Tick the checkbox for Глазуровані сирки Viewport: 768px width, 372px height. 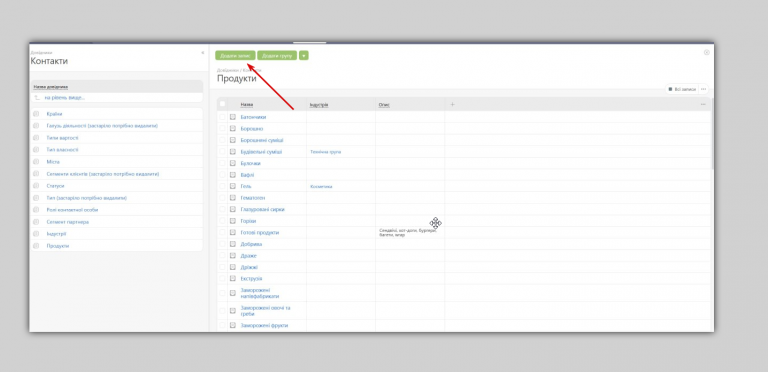(222, 209)
